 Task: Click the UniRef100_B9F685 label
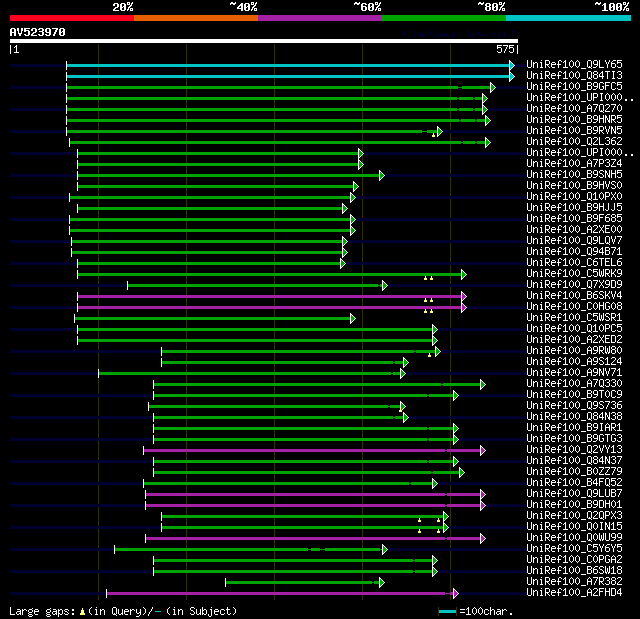(x=574, y=219)
